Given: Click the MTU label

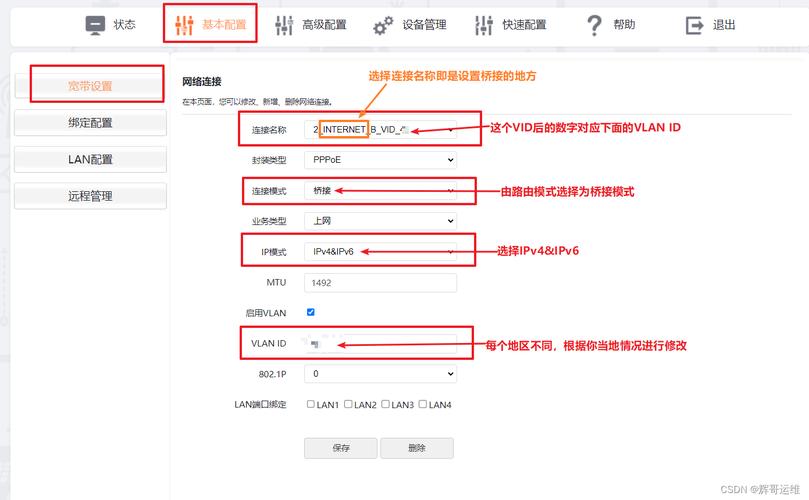Looking at the screenshot, I should coord(276,282).
